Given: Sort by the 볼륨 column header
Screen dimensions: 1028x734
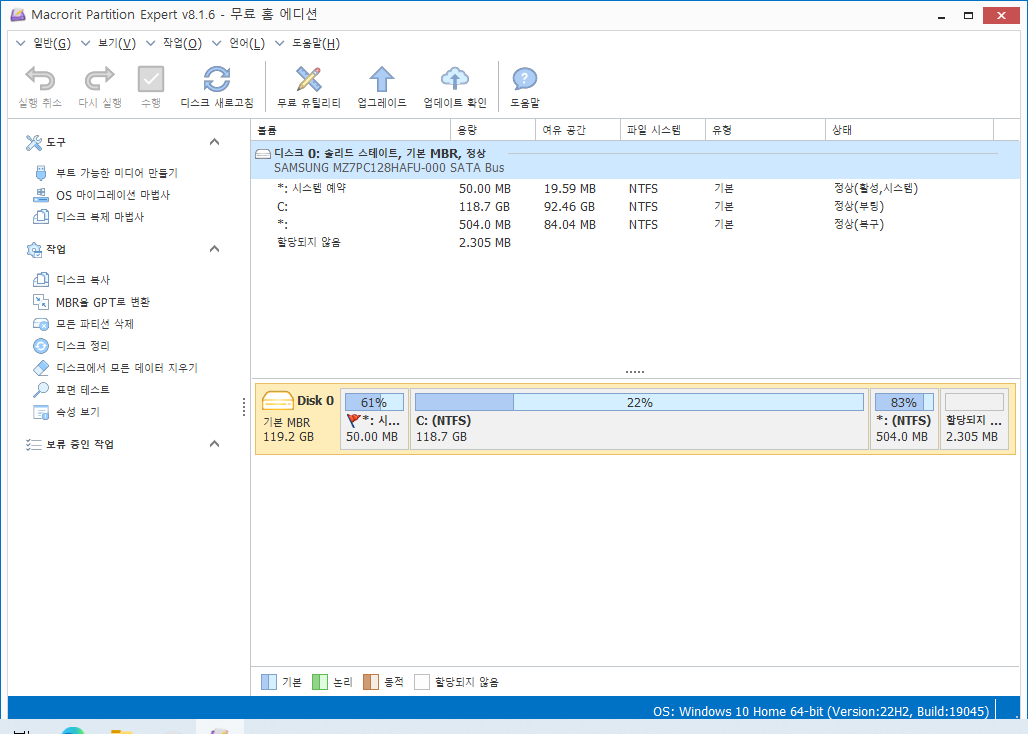Looking at the screenshot, I should coord(351,130).
